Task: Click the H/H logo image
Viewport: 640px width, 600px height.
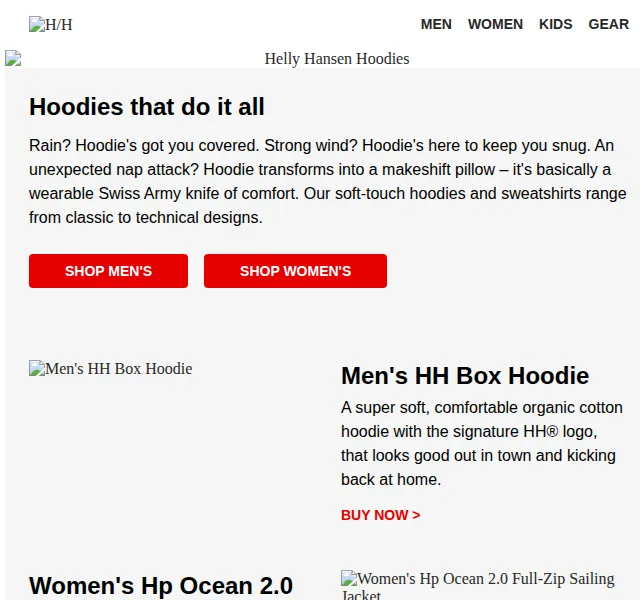Action: click(x=51, y=24)
